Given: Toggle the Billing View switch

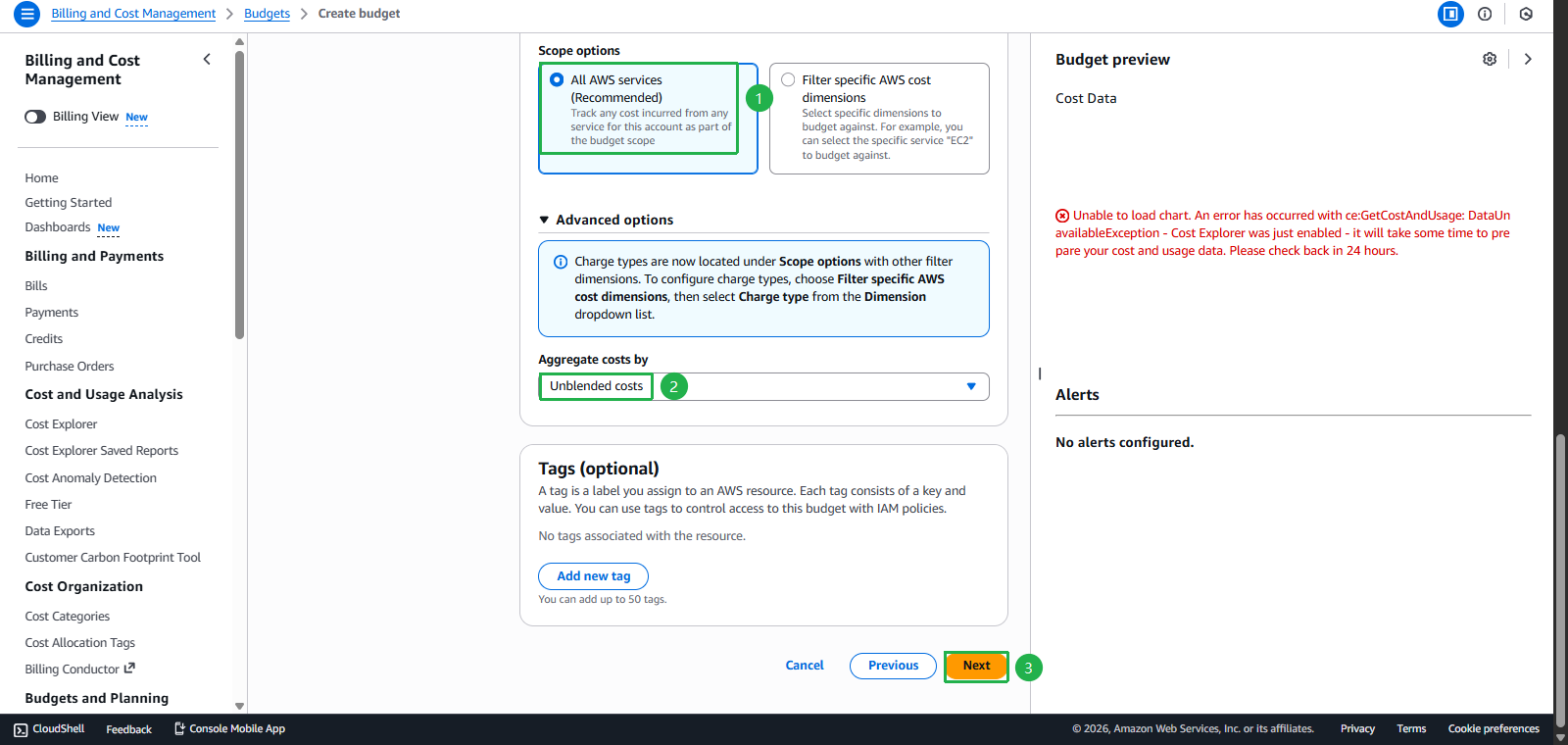Looking at the screenshot, I should (35, 117).
